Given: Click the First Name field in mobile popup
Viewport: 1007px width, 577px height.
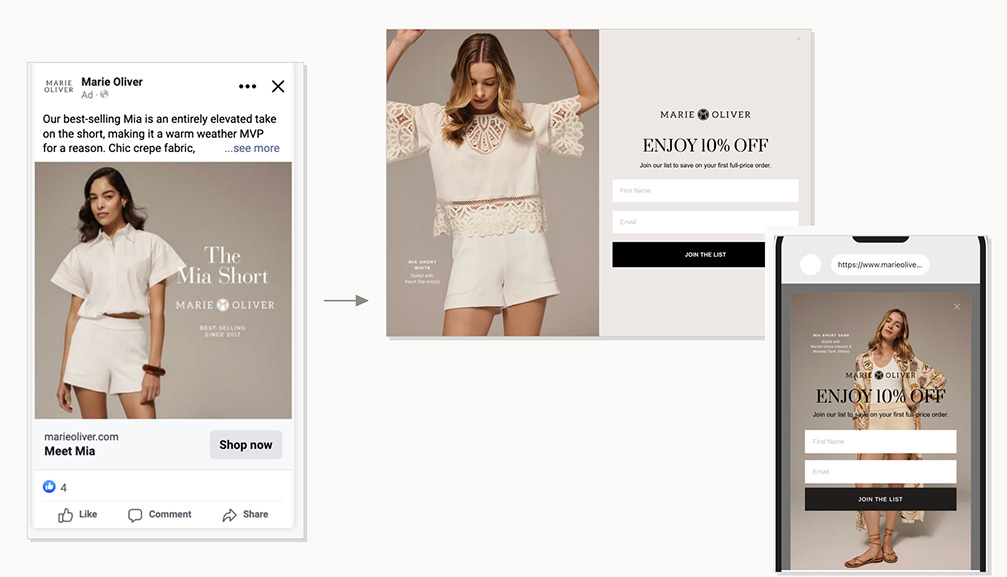Looking at the screenshot, I should click(880, 441).
